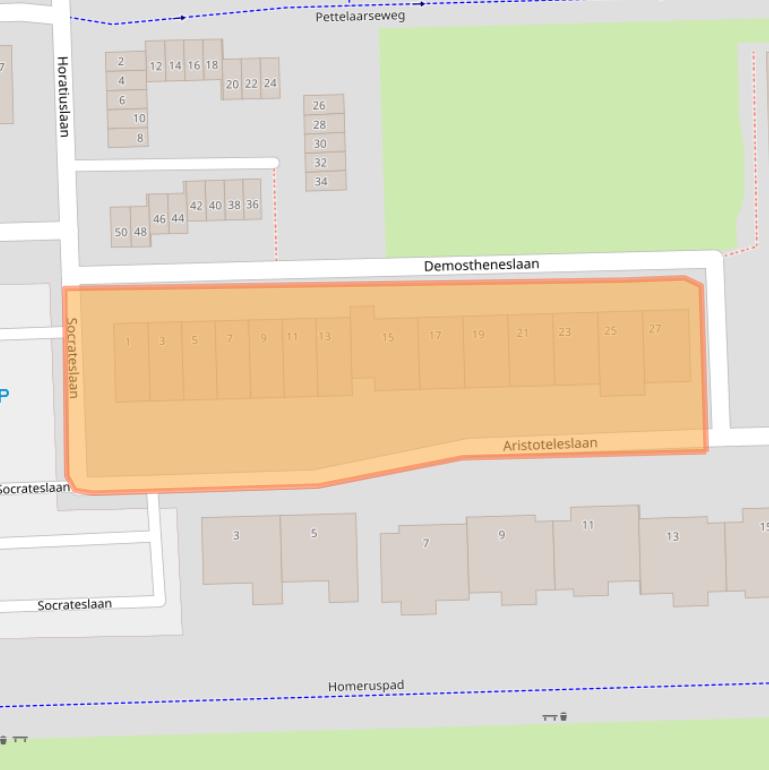
Task: Click the Homeruspad path label
Action: click(366, 686)
